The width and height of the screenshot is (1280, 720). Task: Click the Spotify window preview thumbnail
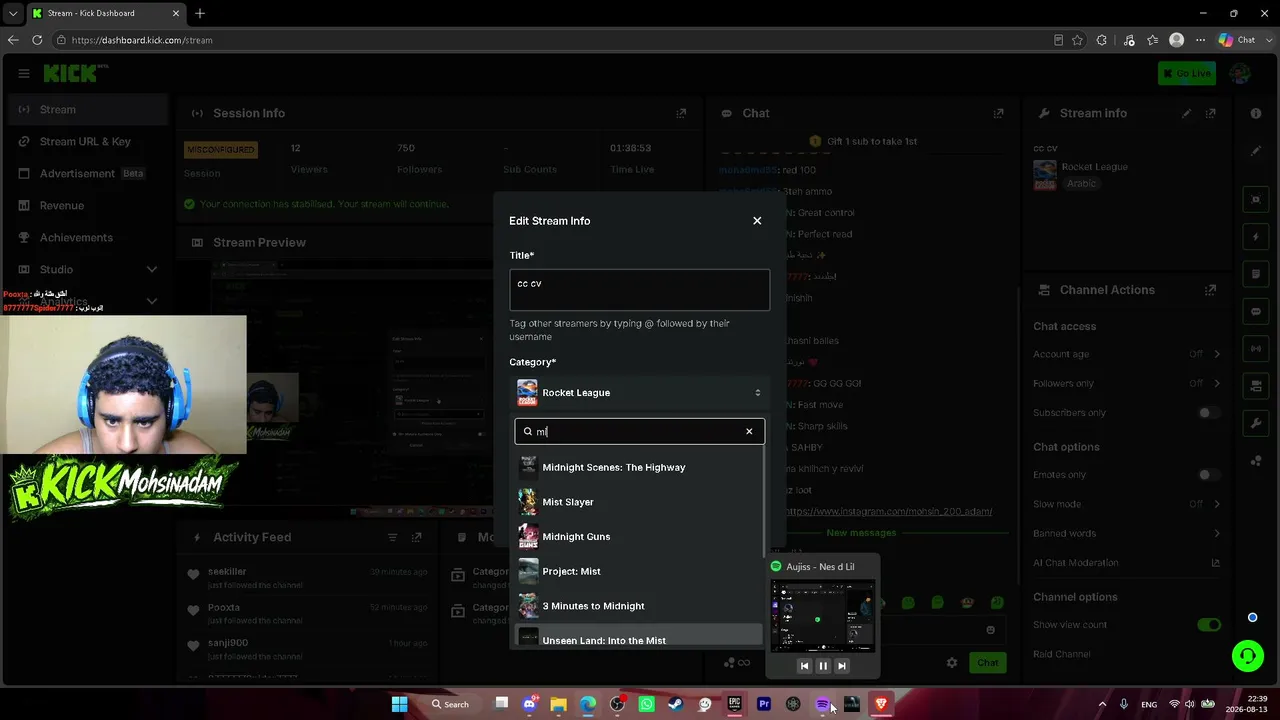point(823,616)
